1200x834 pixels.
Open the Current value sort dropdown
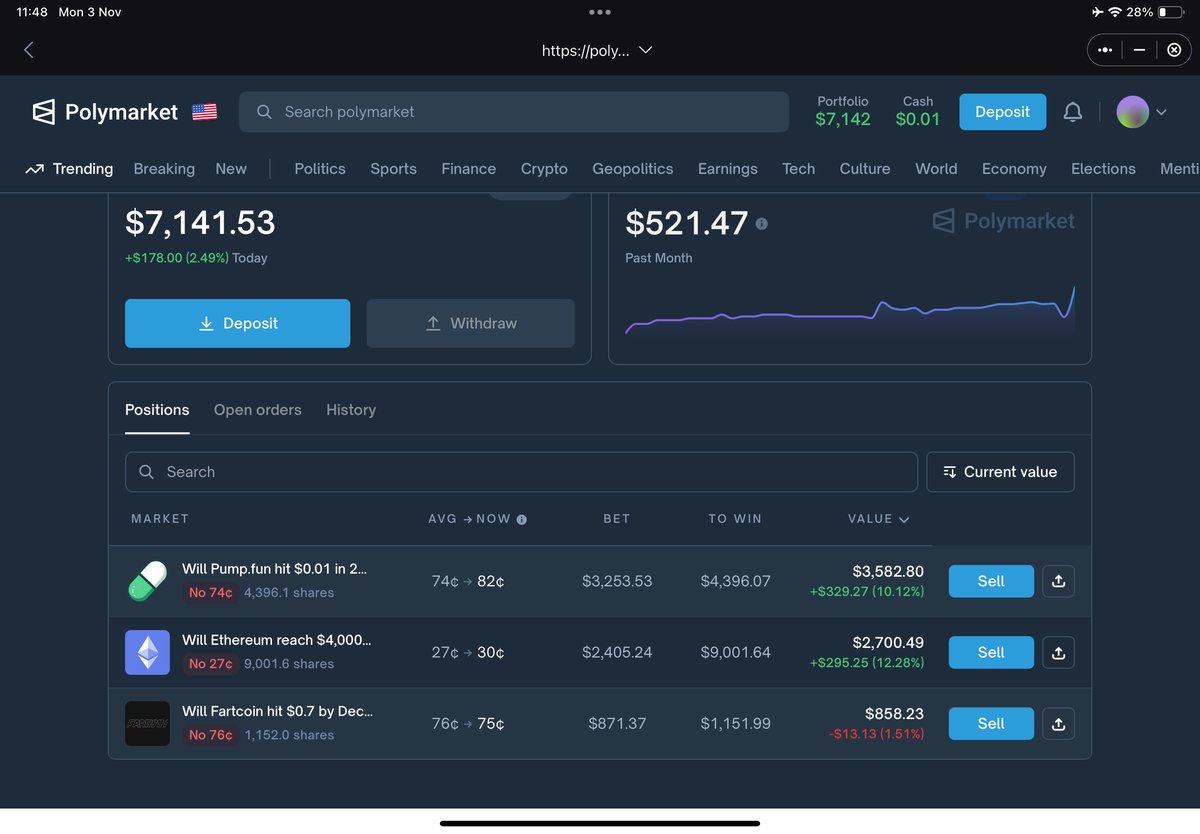(x=1000, y=472)
